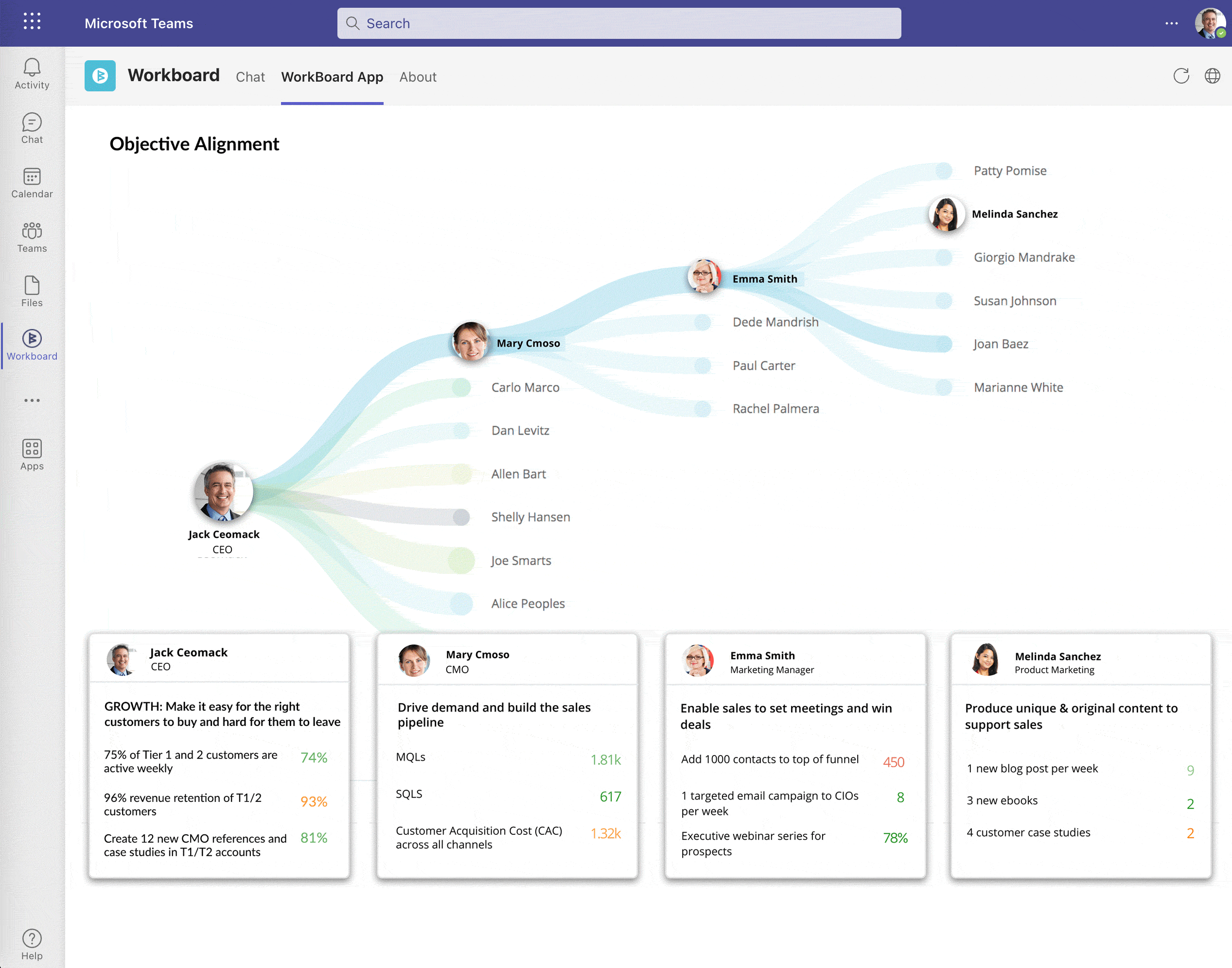Show more apps ellipsis in sidebar
This screenshot has height=968, width=1232.
pyautogui.click(x=32, y=400)
